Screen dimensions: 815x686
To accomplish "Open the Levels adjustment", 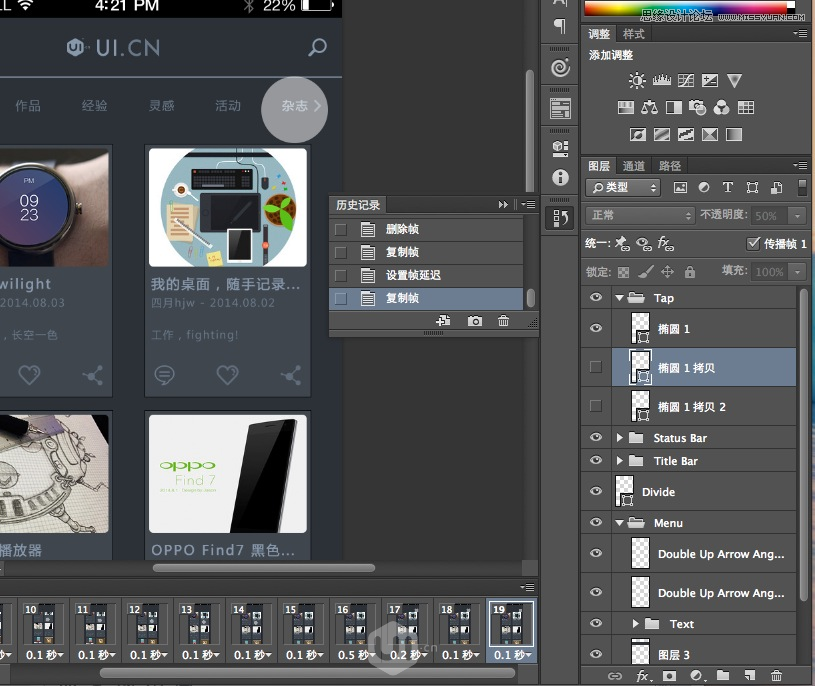I will tap(662, 80).
